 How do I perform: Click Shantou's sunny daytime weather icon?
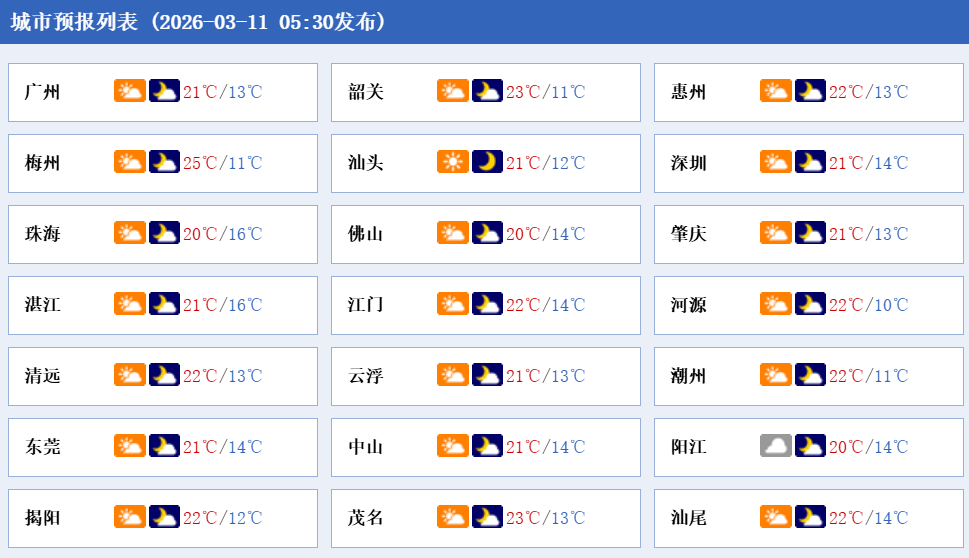tap(453, 163)
